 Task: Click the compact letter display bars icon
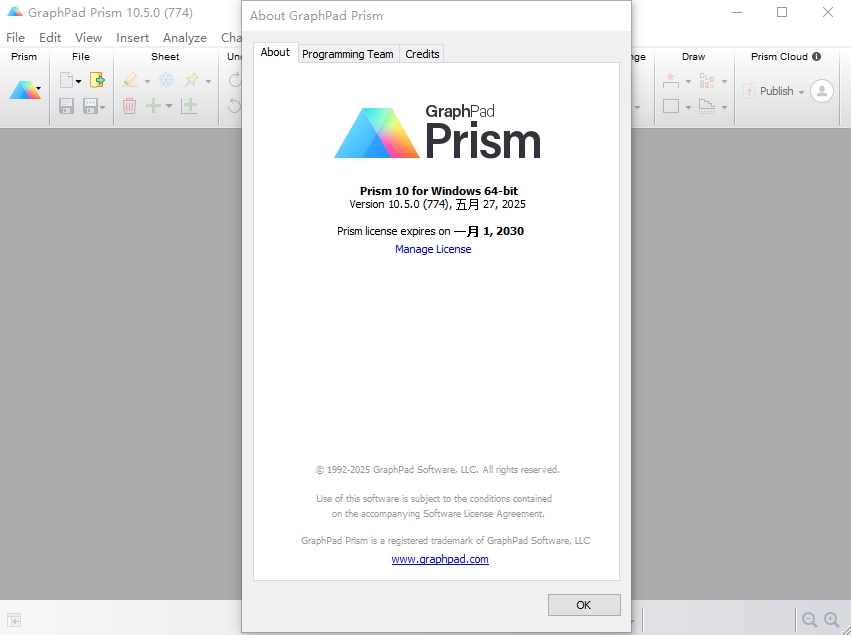coord(707,80)
